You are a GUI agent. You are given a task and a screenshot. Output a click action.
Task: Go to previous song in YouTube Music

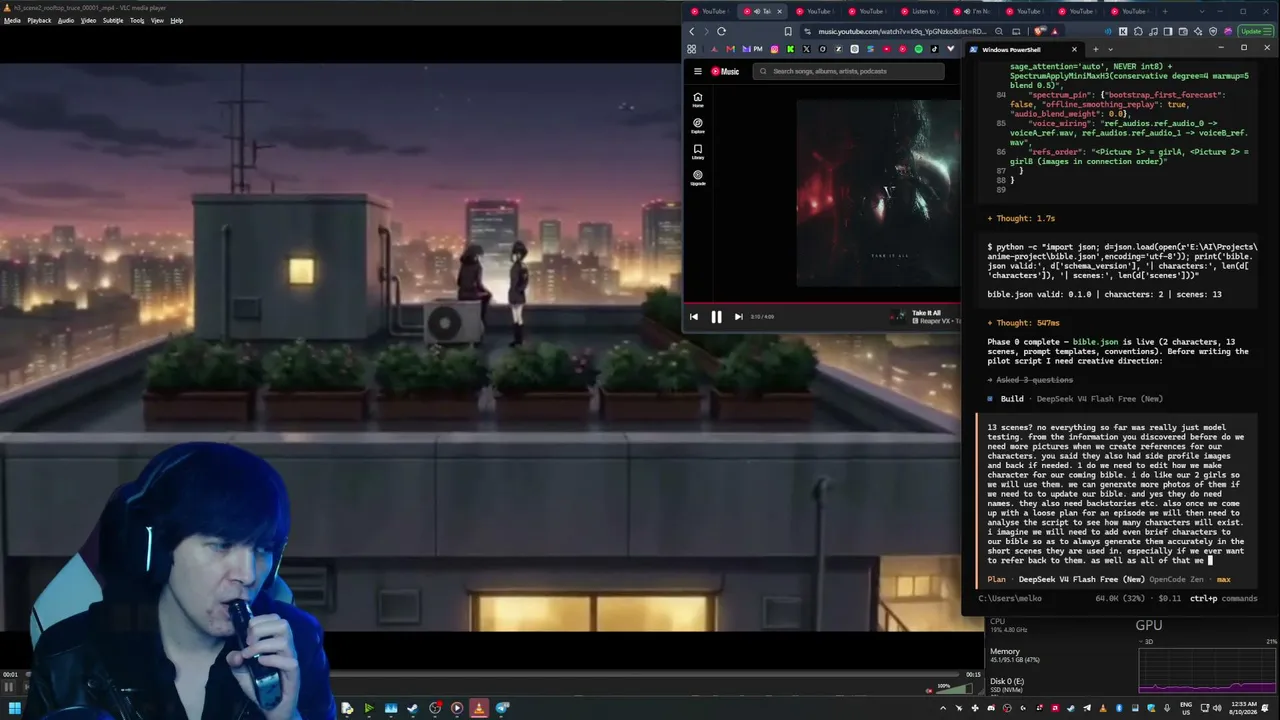pos(694,317)
